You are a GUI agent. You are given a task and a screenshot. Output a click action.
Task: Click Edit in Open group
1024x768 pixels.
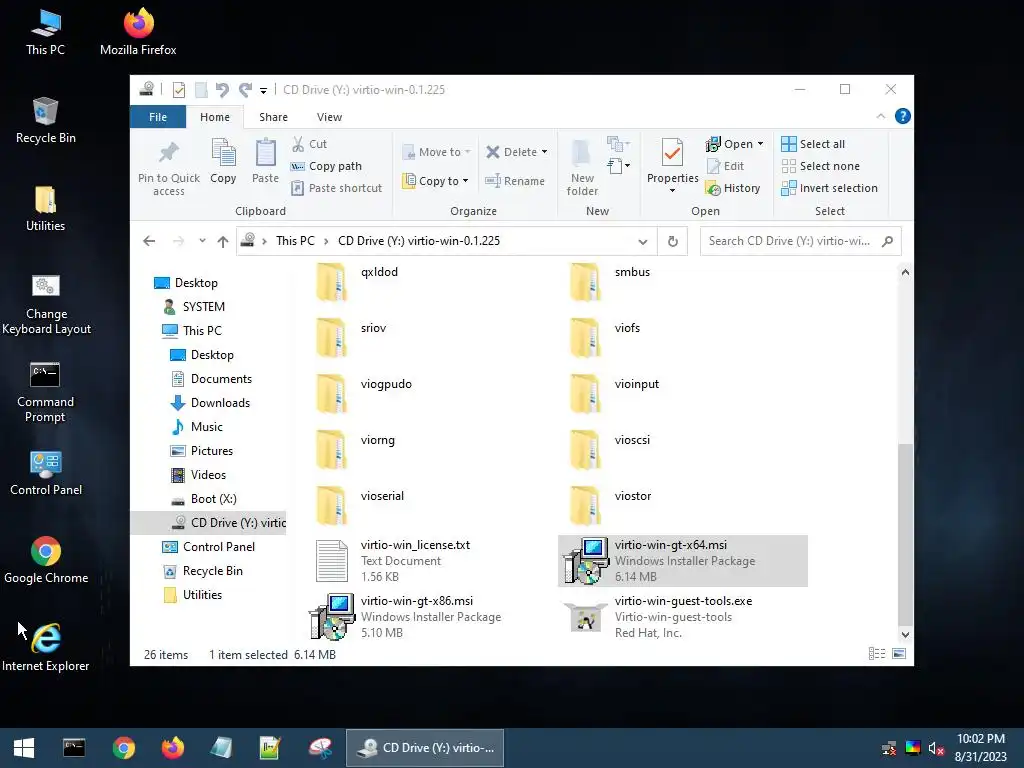tap(726, 166)
